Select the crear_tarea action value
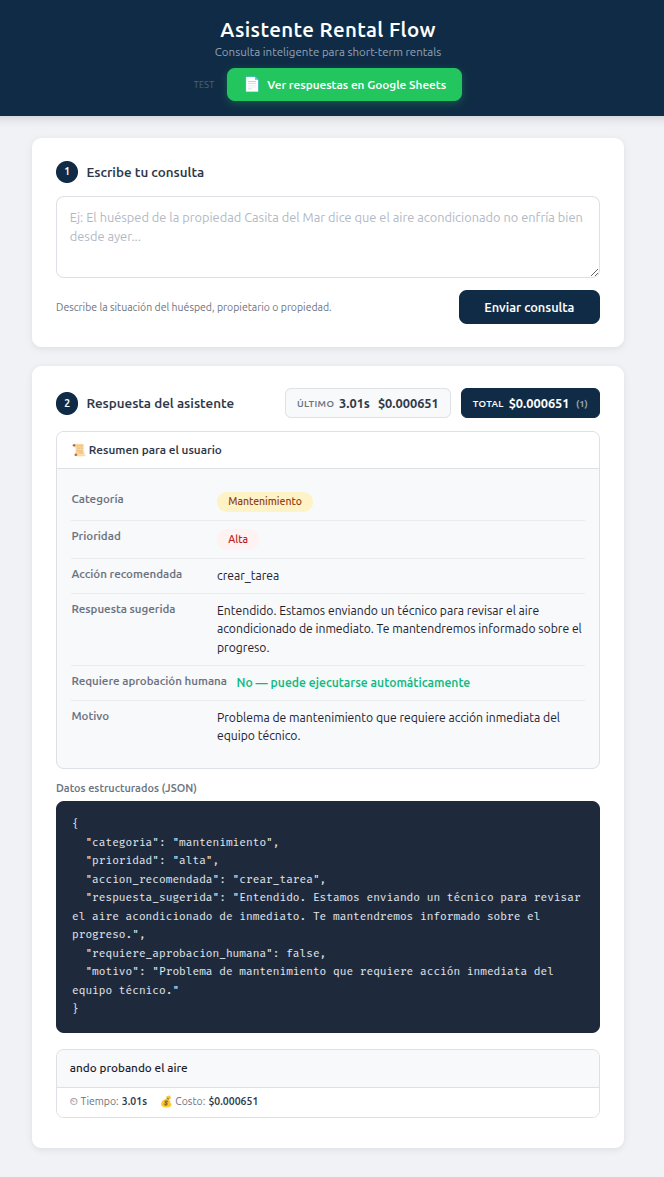664x1177 pixels. point(248,576)
